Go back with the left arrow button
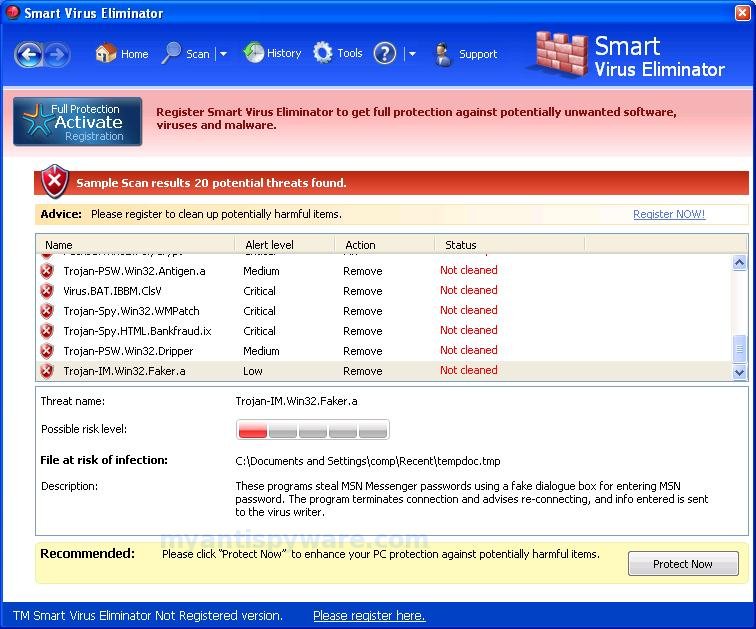The width and height of the screenshot is (756, 629). [x=28, y=54]
